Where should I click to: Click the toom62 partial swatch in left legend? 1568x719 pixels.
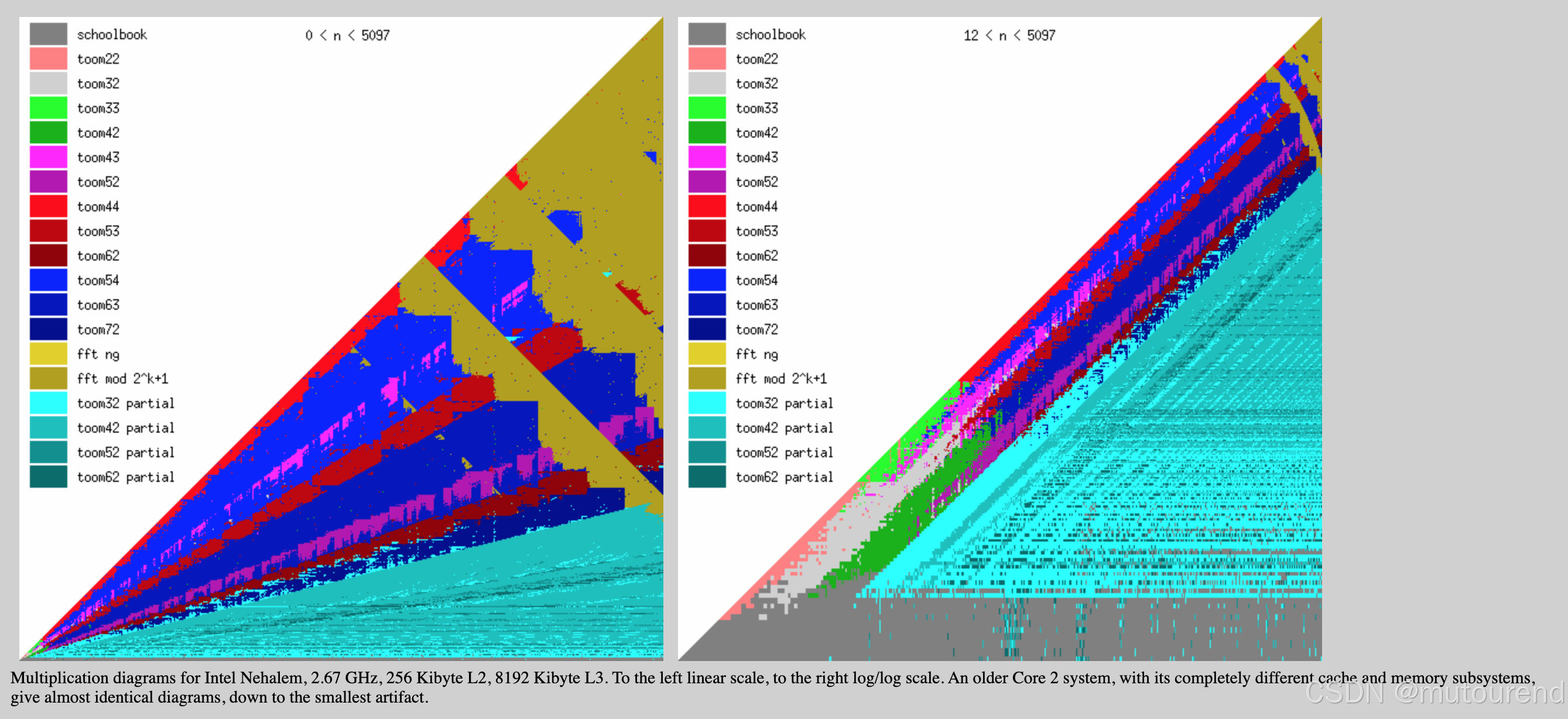[48, 477]
